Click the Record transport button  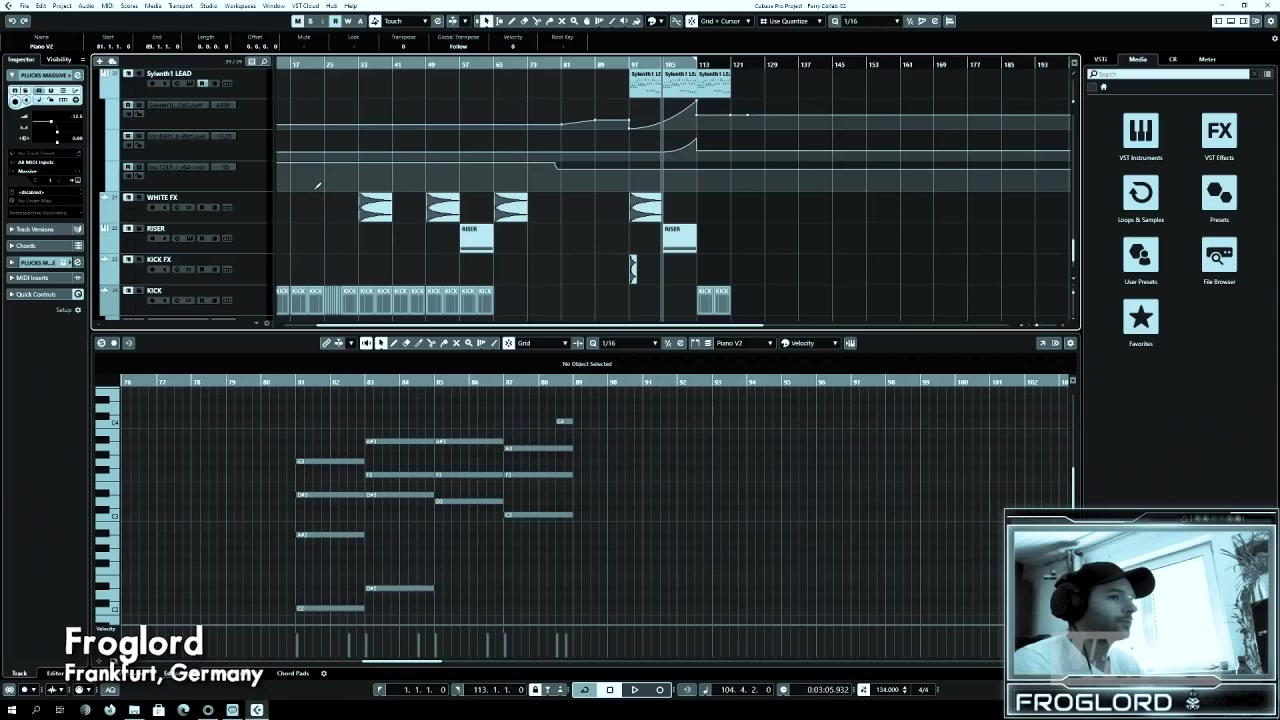tap(659, 690)
